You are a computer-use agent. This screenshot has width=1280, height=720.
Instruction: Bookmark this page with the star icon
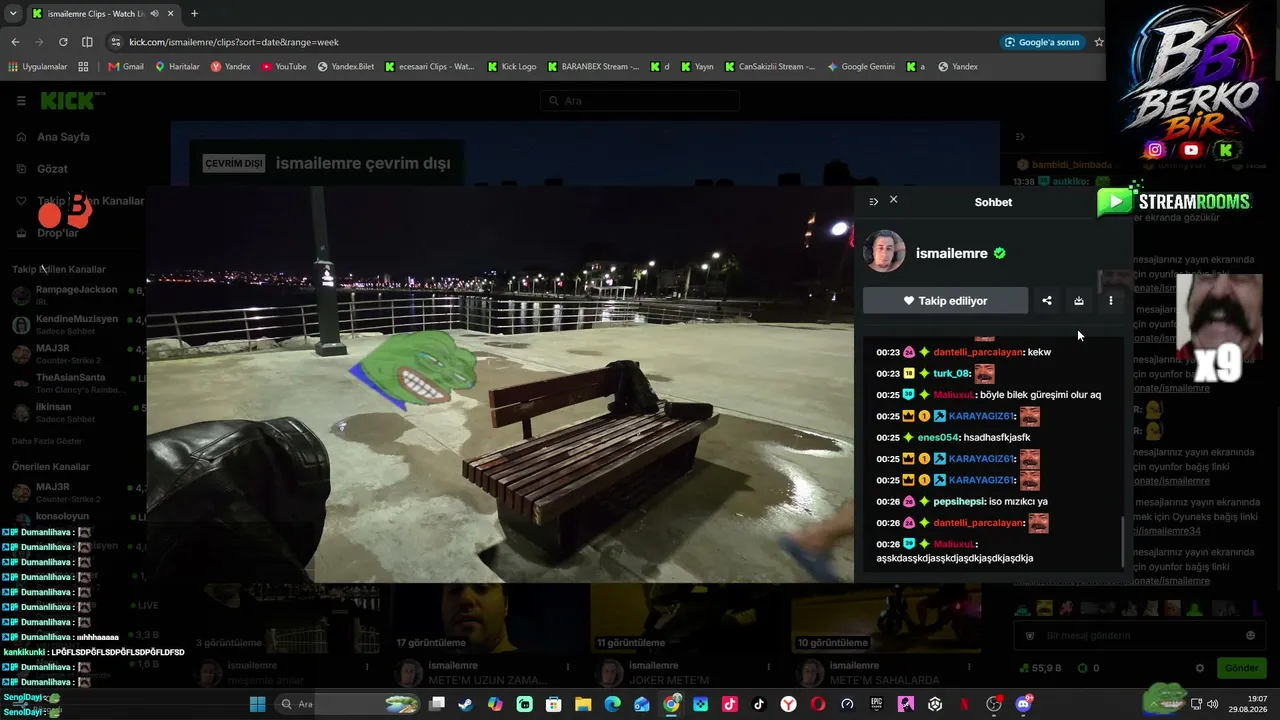click(x=1099, y=42)
